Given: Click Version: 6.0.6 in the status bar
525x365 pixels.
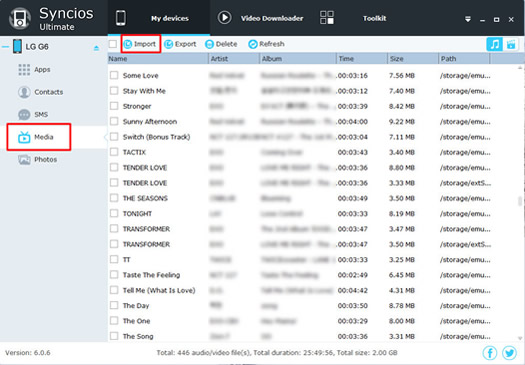Looking at the screenshot, I should coord(28,353).
